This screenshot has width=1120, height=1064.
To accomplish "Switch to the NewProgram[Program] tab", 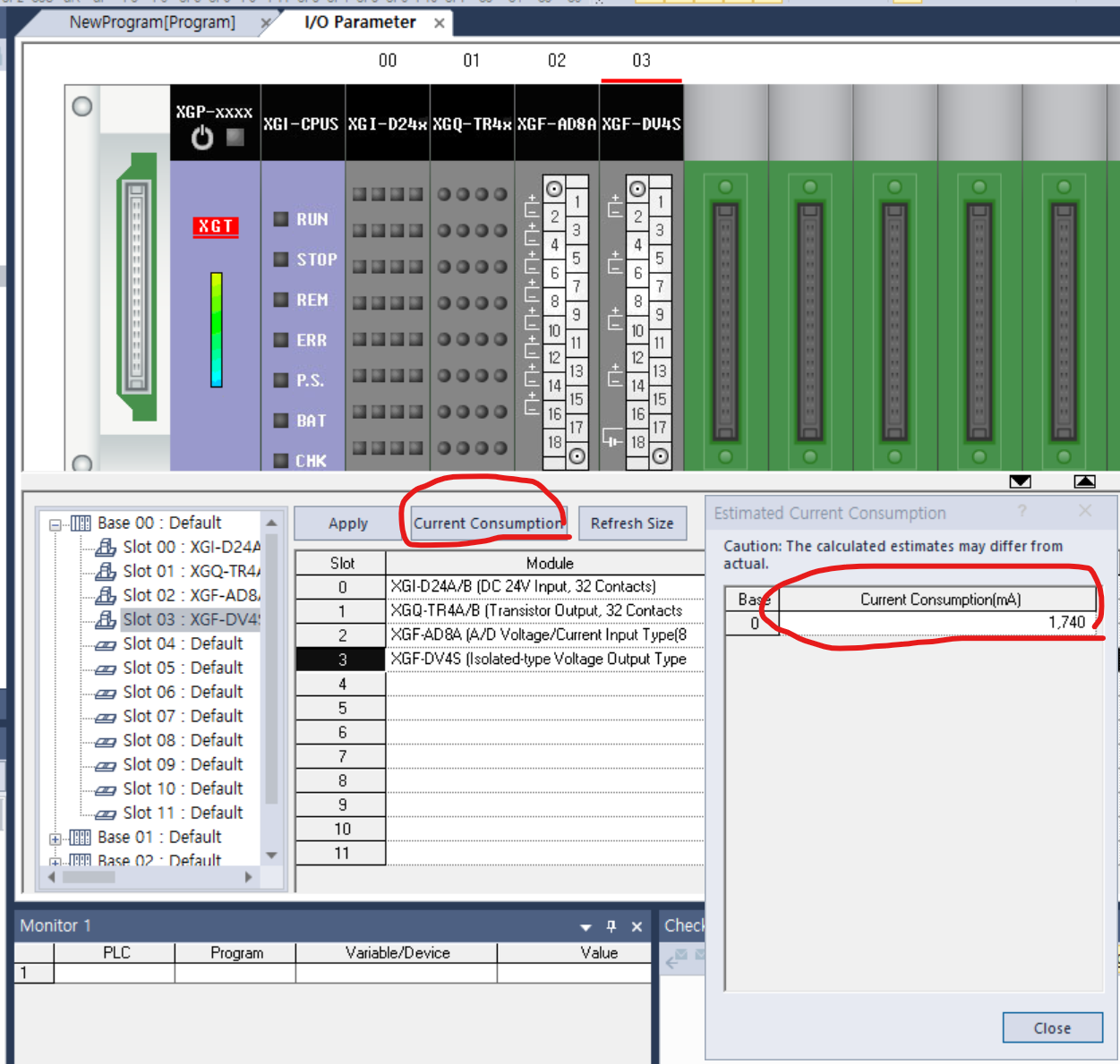I will [152, 22].
